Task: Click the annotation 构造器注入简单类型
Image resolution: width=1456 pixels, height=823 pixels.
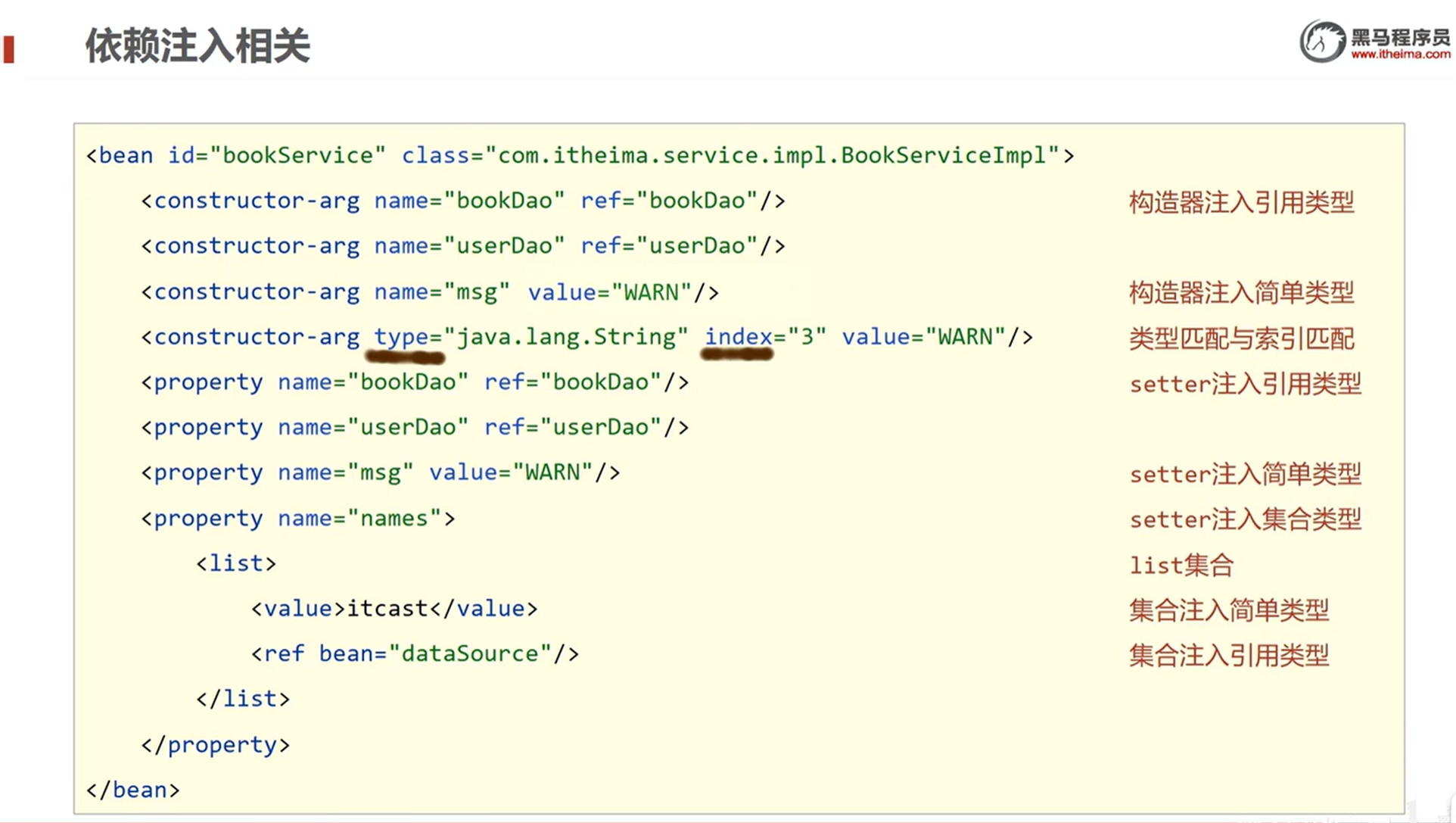Action: coord(1241,292)
